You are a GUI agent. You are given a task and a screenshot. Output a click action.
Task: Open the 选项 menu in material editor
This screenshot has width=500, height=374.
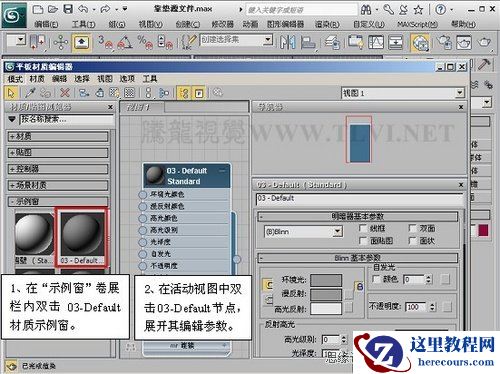point(127,79)
